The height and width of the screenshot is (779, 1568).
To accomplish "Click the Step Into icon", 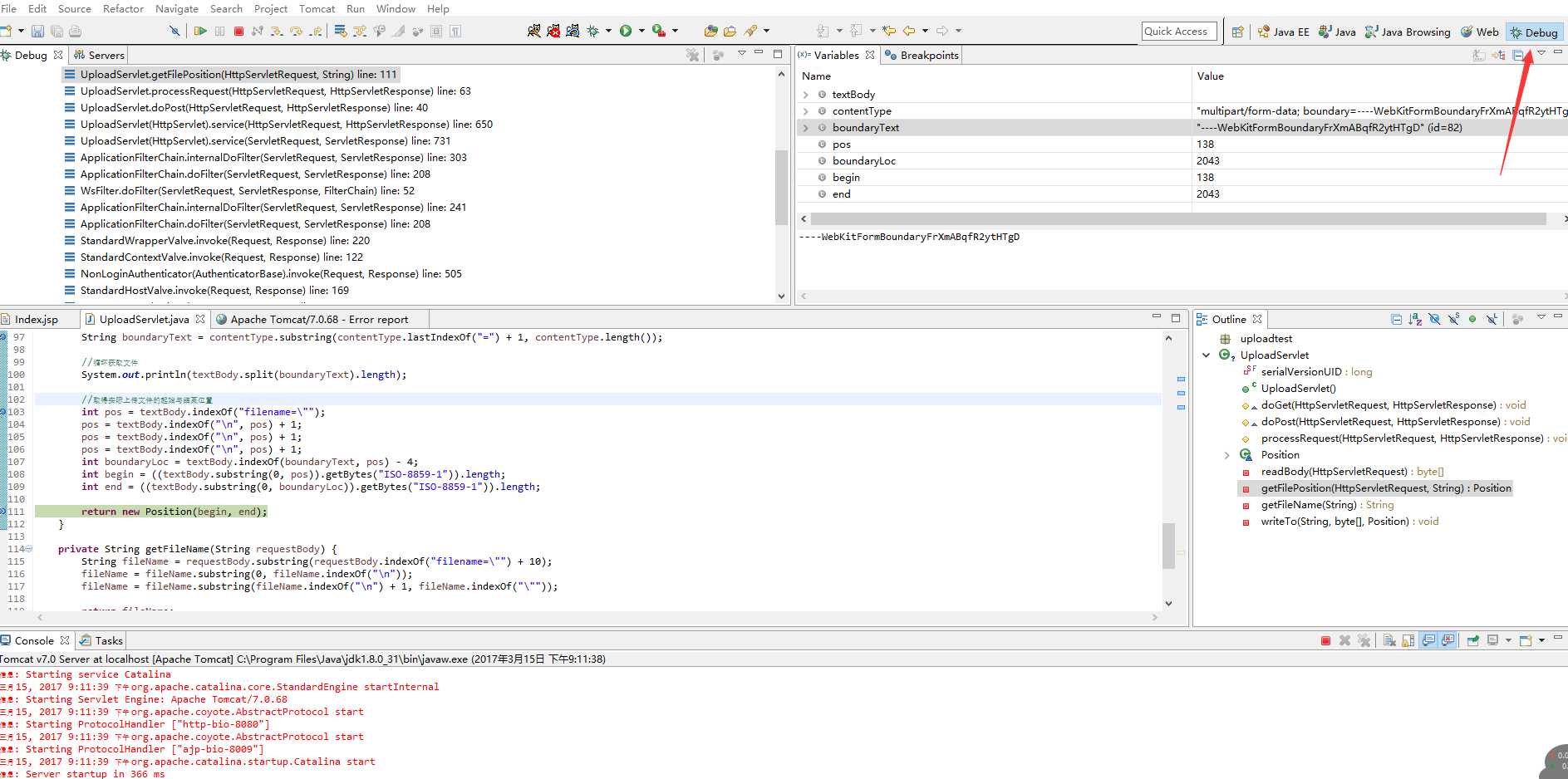I will click(x=277, y=31).
